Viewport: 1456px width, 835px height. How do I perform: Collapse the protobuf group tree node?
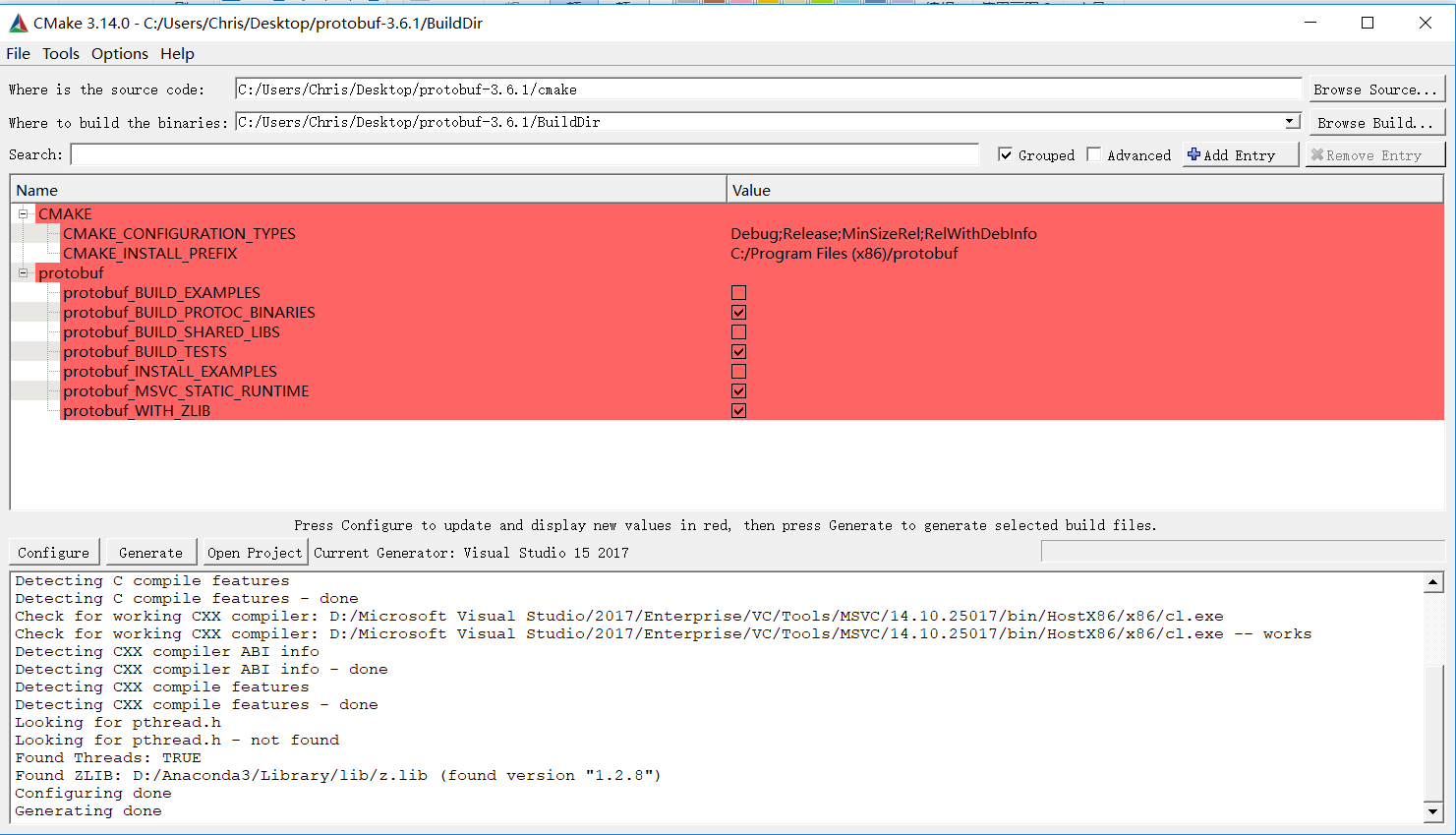tap(23, 272)
